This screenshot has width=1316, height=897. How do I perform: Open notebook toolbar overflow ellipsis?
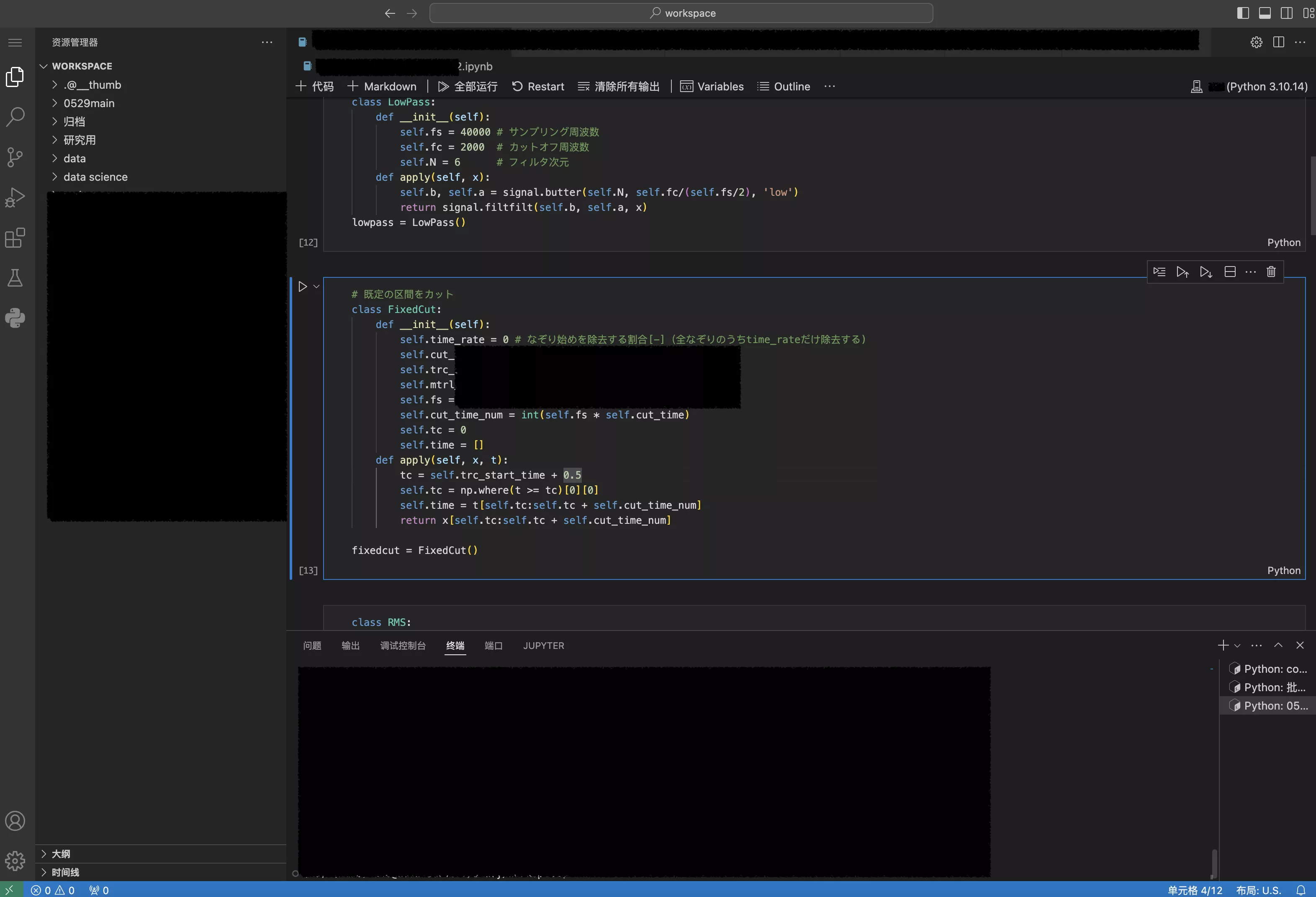click(x=830, y=86)
